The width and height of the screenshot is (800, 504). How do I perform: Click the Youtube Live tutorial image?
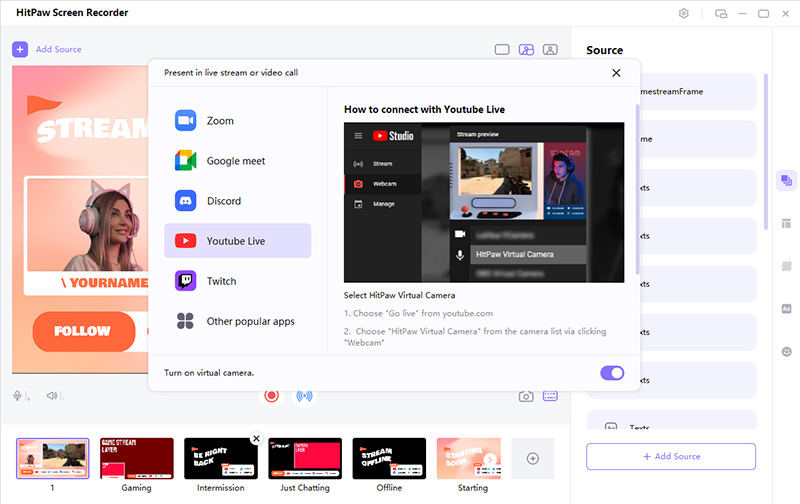pos(484,203)
